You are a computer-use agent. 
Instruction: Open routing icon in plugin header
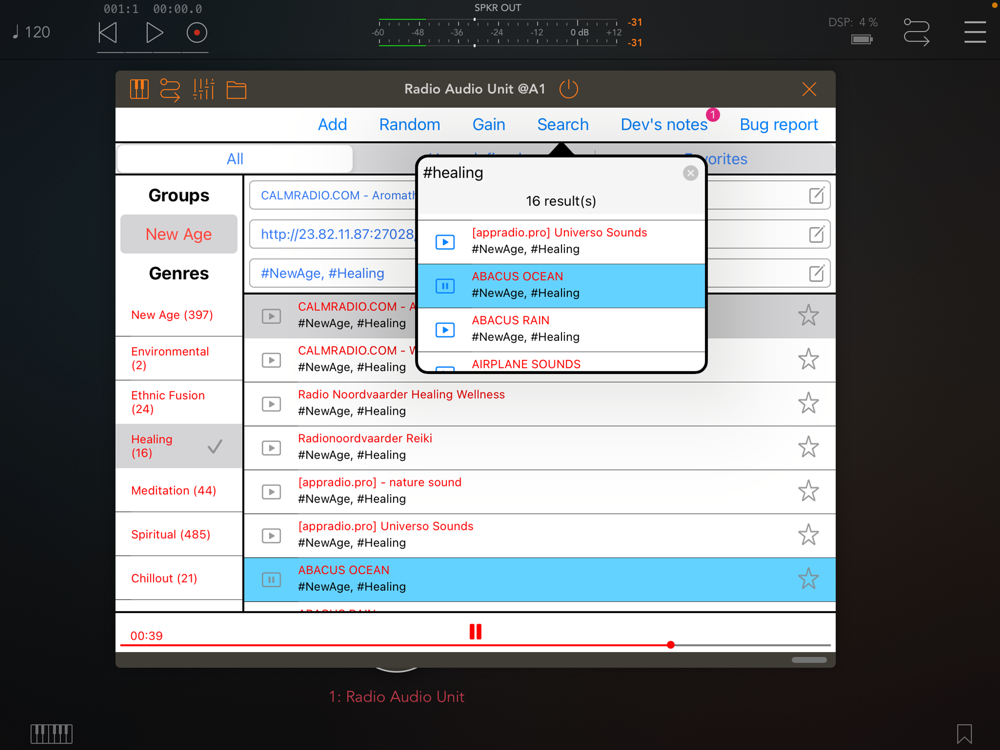[x=170, y=89]
